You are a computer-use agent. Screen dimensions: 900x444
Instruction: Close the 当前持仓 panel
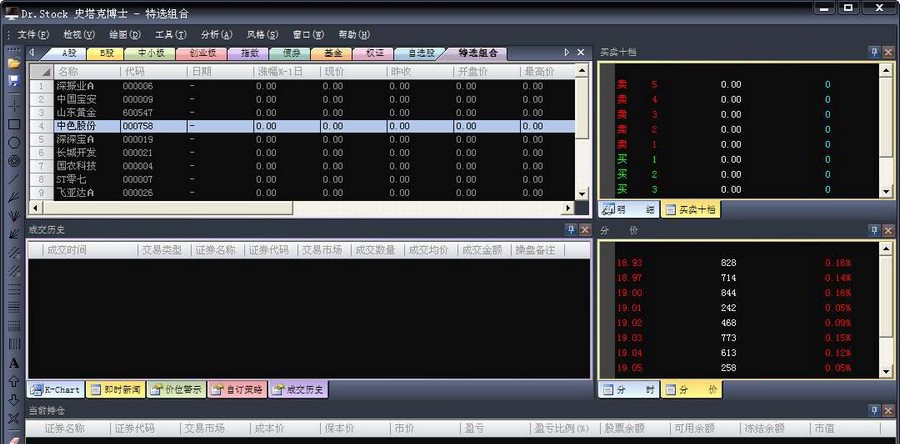coord(888,411)
